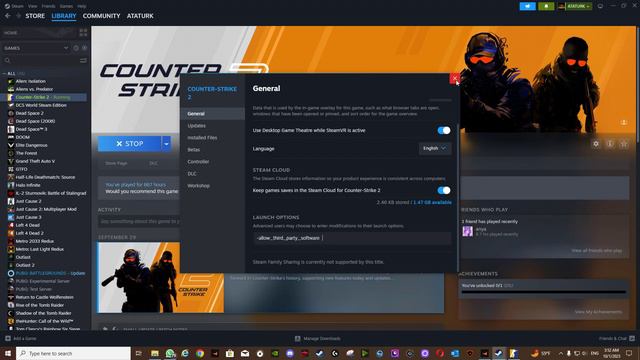640x360 pixels.
Task: Click Add a Game
Action: point(20,338)
